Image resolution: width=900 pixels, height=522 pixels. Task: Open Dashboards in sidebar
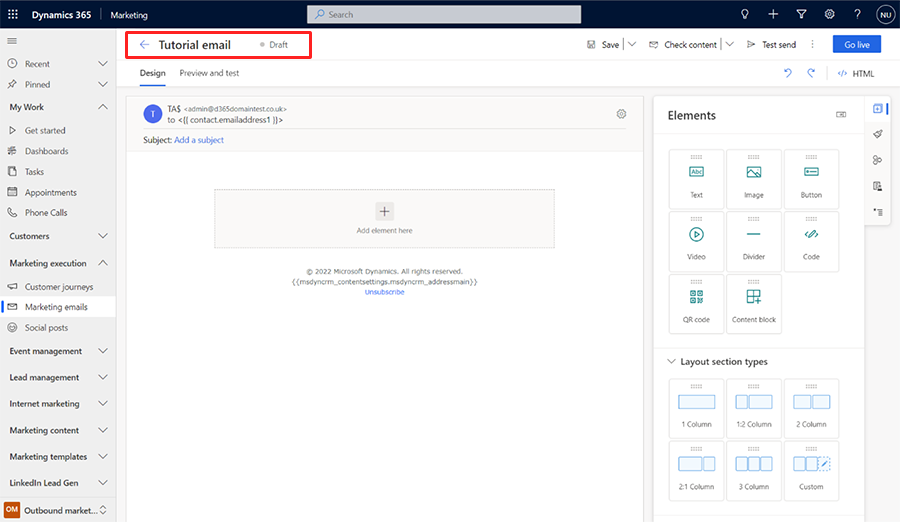pos(57,151)
